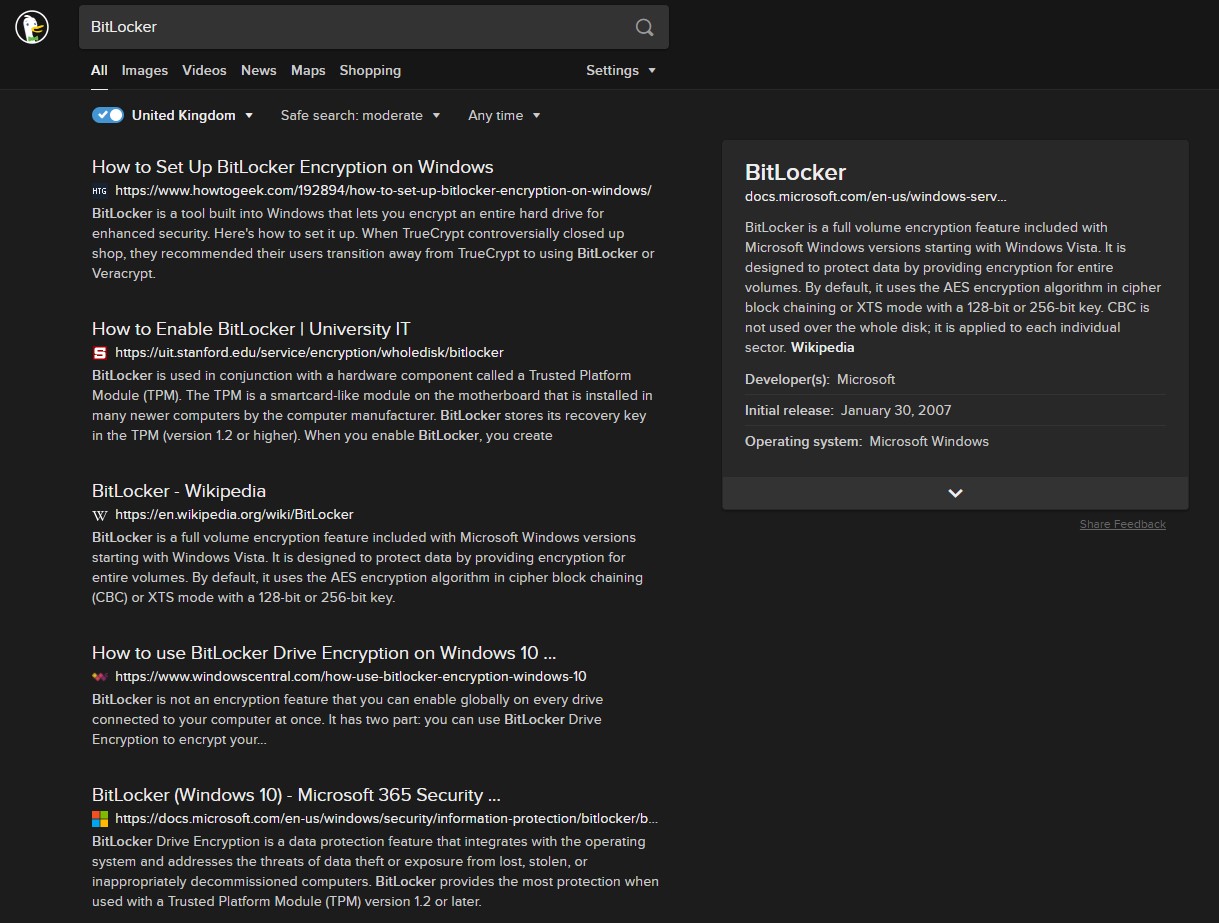The height and width of the screenshot is (923, 1219).
Task: Click the DuckDuckGo duck logo
Action: coord(31,27)
